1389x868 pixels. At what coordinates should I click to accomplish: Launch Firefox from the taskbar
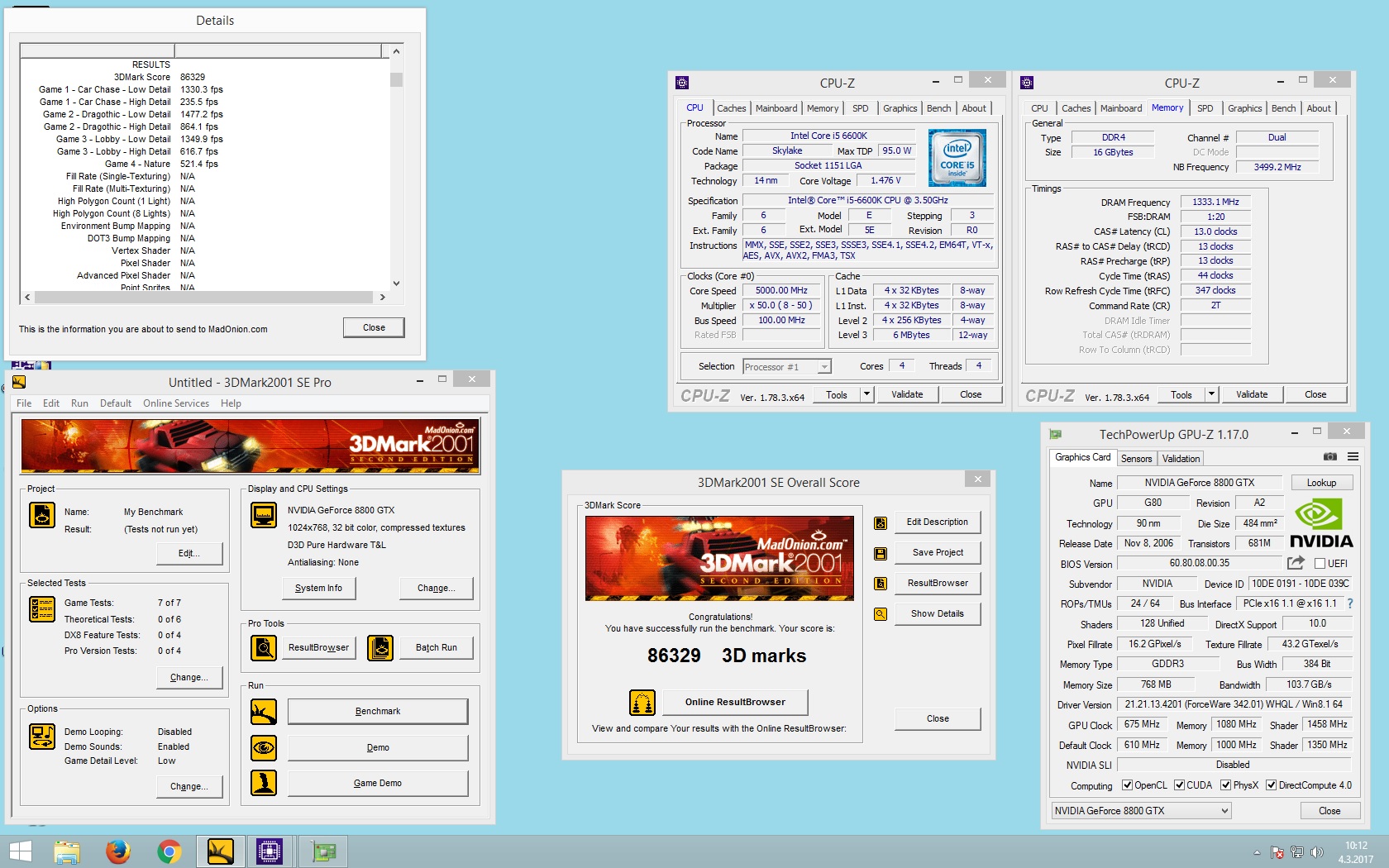click(x=118, y=851)
